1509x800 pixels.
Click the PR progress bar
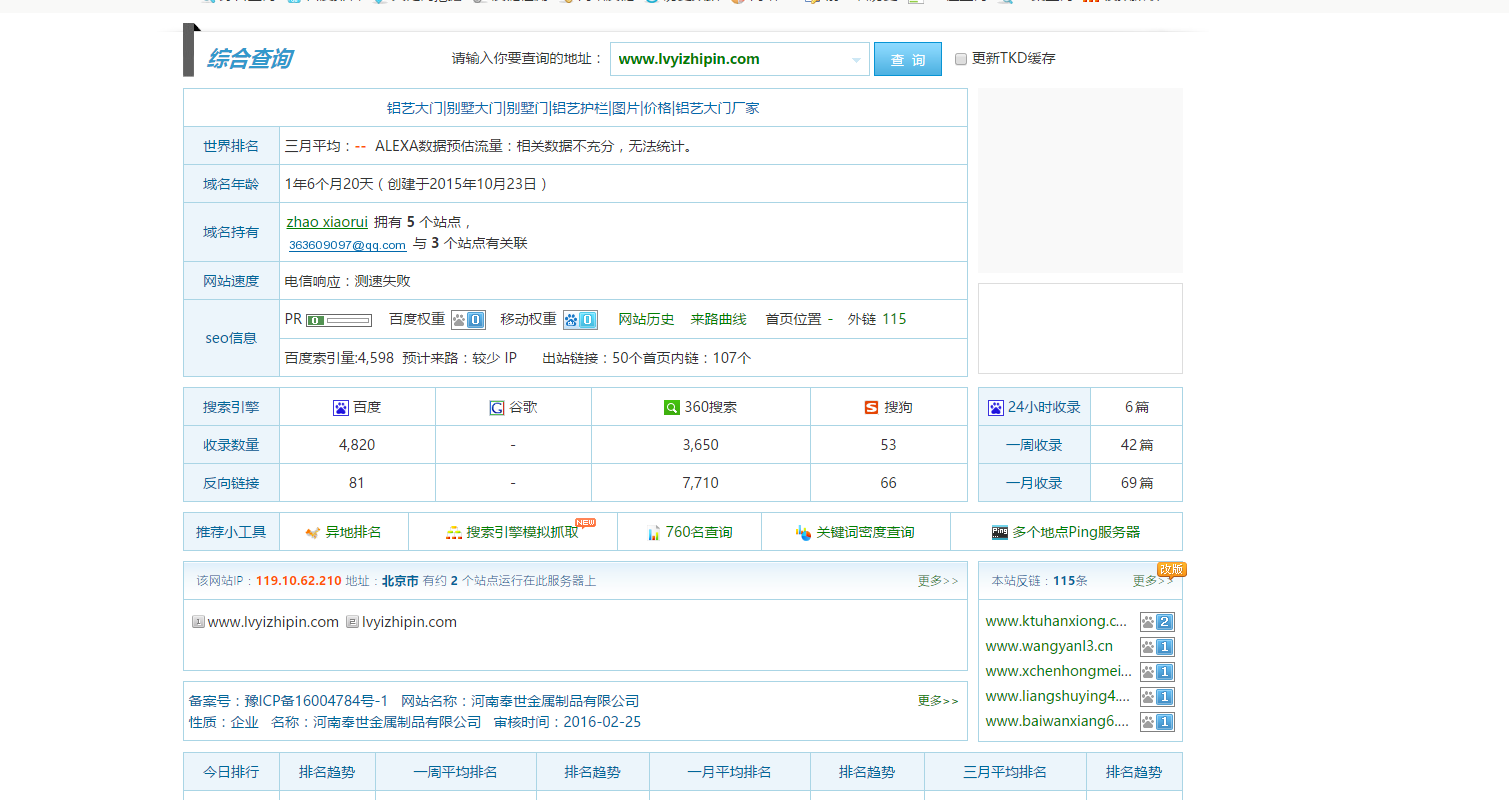point(339,318)
